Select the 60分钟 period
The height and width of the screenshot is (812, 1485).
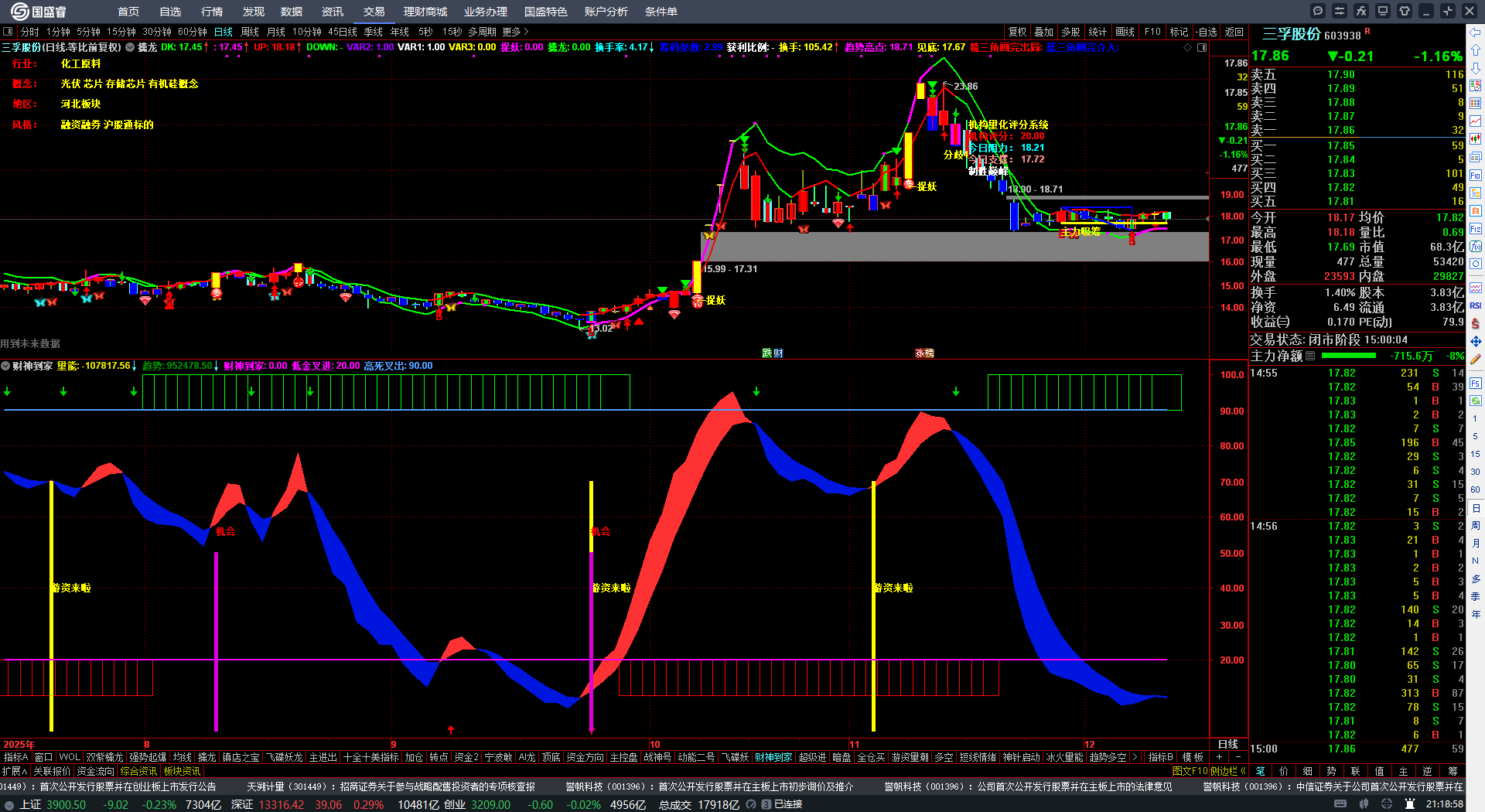click(193, 32)
